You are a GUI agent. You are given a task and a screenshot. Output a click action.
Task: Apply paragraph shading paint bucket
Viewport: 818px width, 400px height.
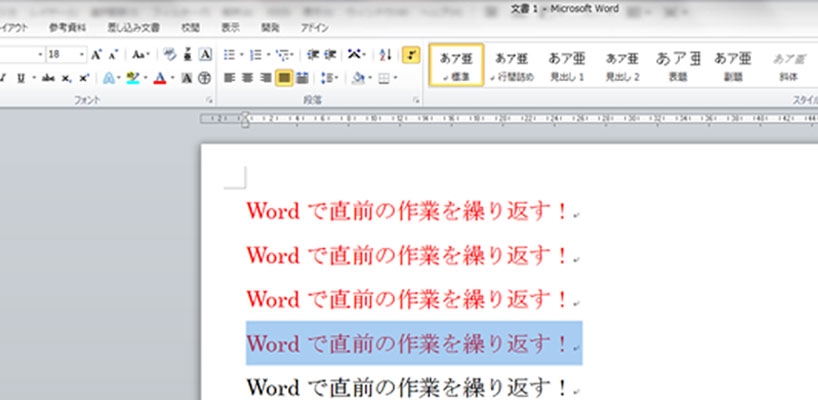pos(358,78)
